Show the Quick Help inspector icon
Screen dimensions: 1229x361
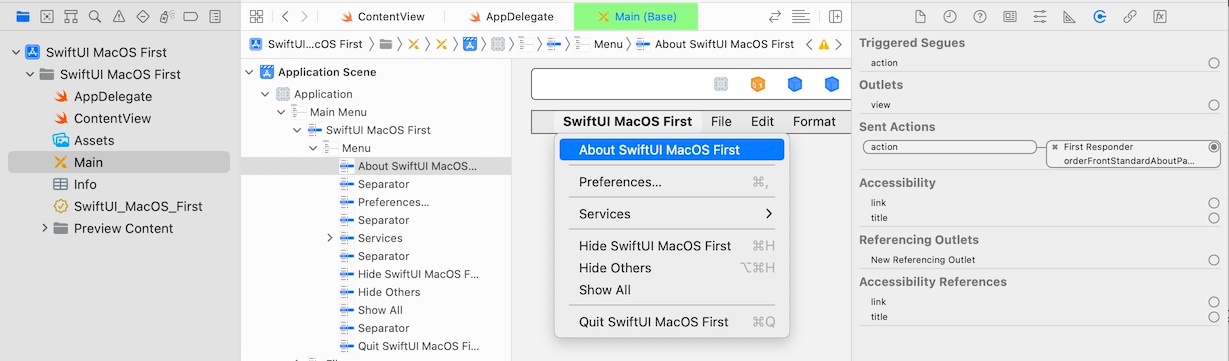(x=980, y=17)
